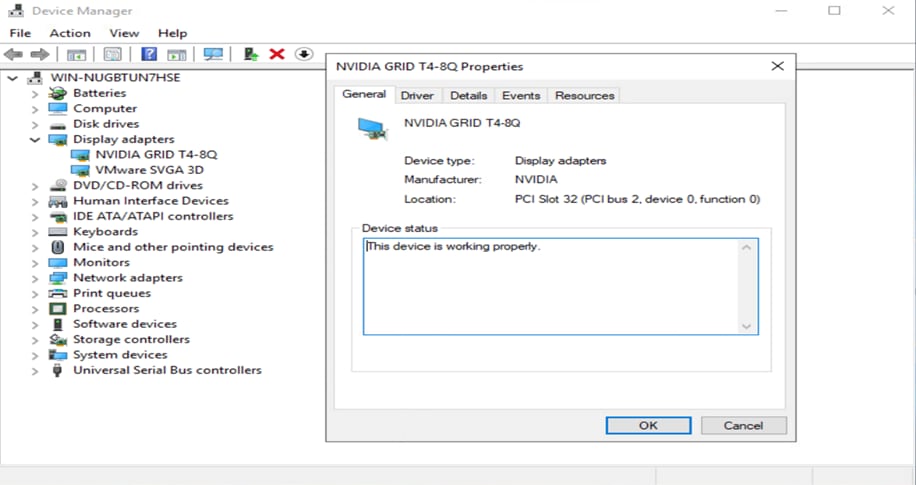
Task: Click the display adapter icon in Properties dialog
Action: 373,129
